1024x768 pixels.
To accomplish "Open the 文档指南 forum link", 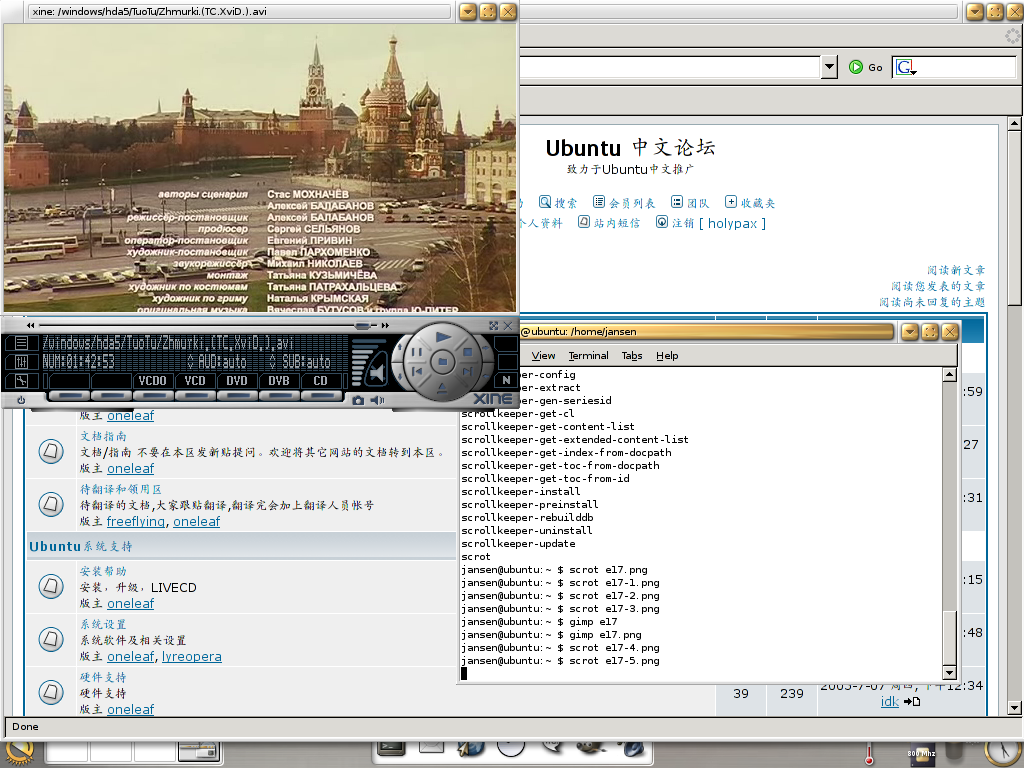I will pos(103,436).
